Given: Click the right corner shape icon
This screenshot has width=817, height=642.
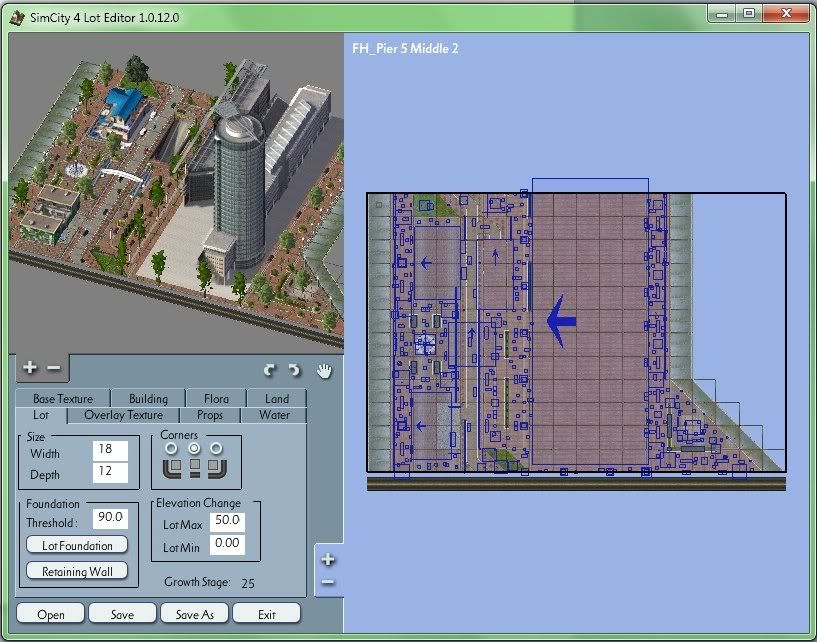Looking at the screenshot, I should click(217, 468).
